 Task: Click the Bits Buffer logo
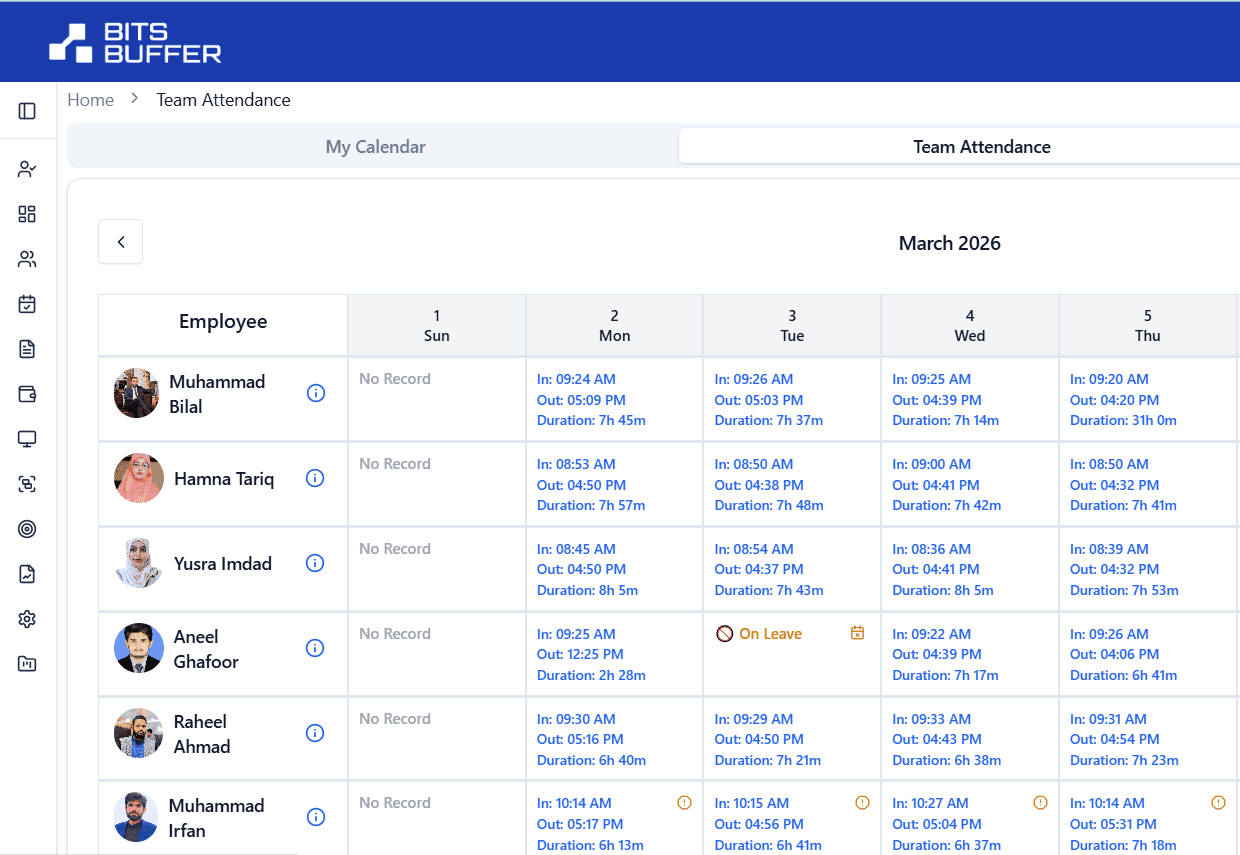(x=135, y=42)
